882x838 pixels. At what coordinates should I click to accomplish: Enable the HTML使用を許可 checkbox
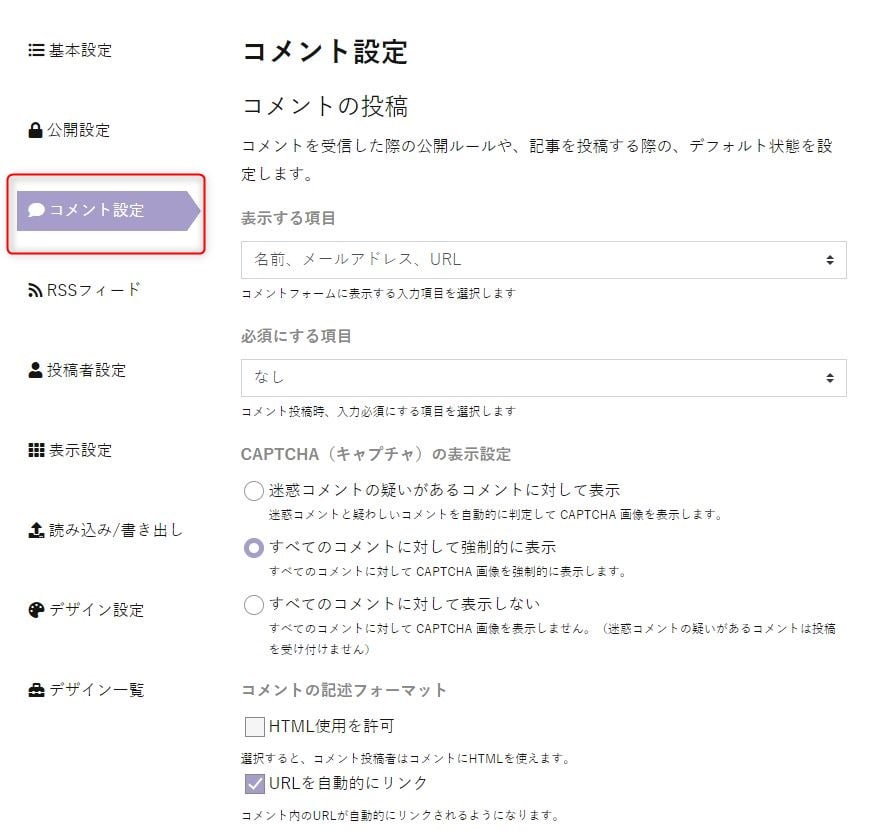[x=255, y=726]
